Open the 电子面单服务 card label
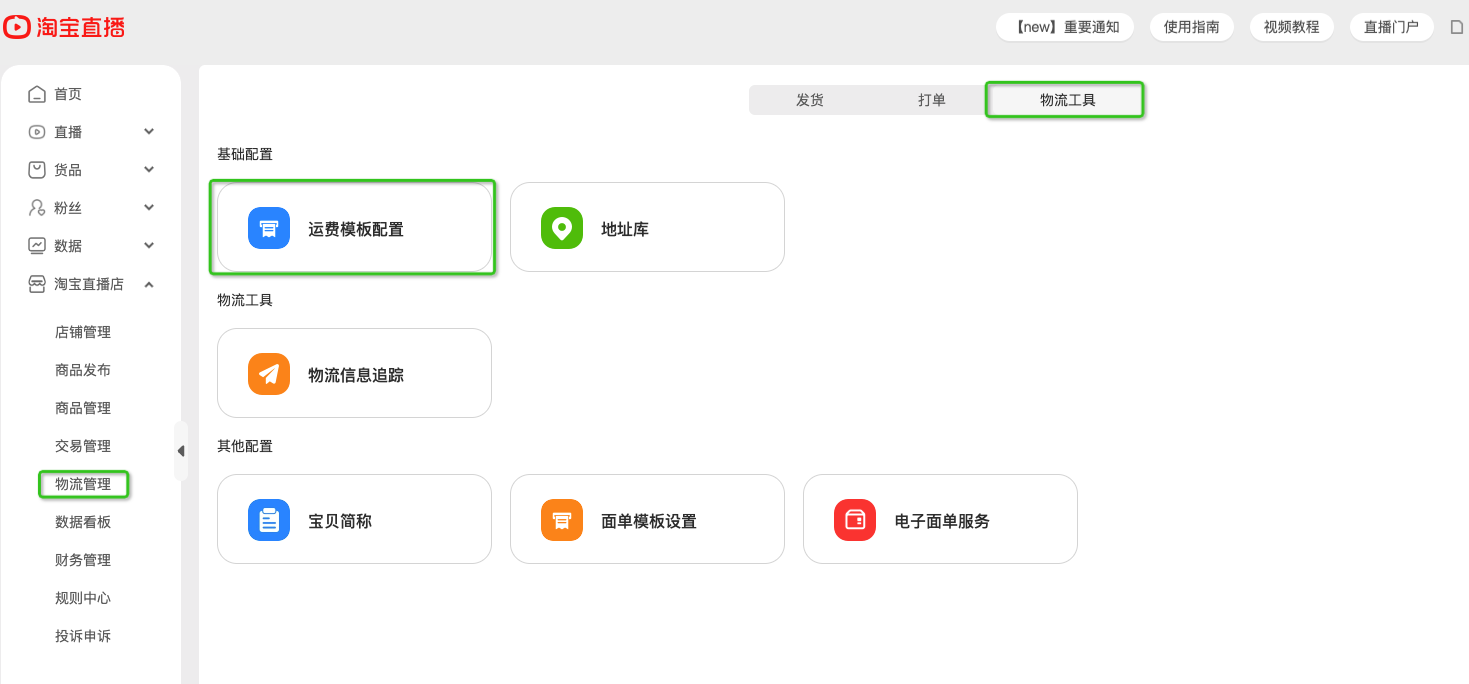Viewport: 1469px width, 684px height. pyautogui.click(x=942, y=521)
